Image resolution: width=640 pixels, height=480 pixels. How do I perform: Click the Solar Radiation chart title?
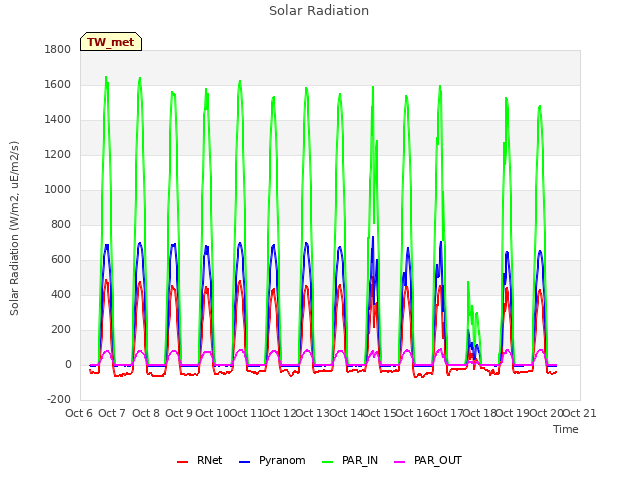pyautogui.click(x=319, y=11)
